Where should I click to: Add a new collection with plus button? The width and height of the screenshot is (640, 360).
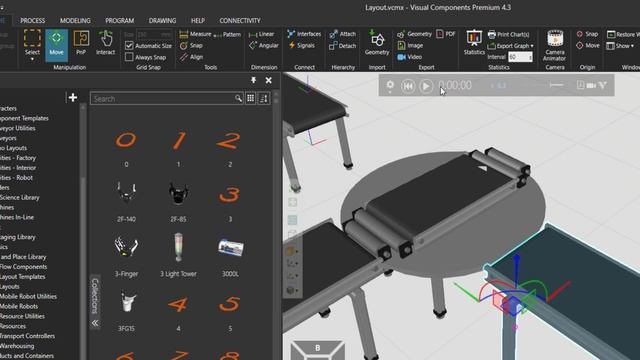[x=73, y=98]
